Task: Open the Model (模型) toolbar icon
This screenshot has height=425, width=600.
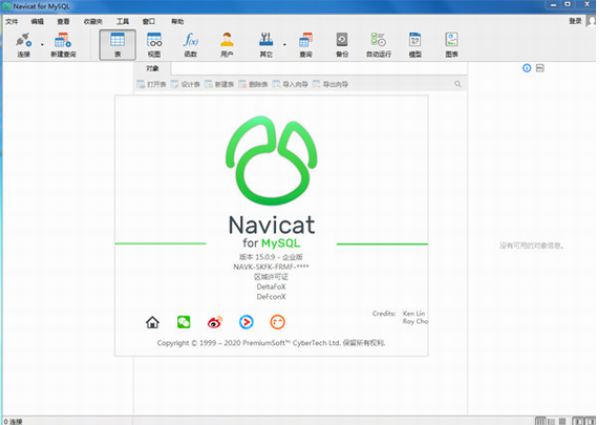Action: click(x=416, y=42)
